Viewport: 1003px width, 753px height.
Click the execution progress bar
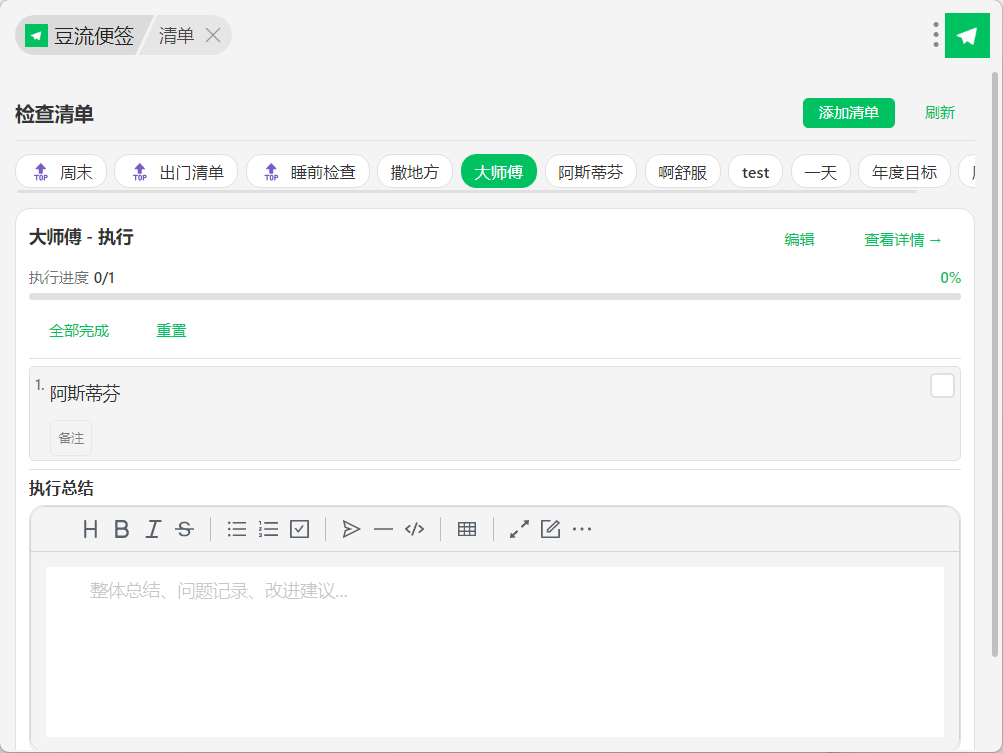point(494,297)
